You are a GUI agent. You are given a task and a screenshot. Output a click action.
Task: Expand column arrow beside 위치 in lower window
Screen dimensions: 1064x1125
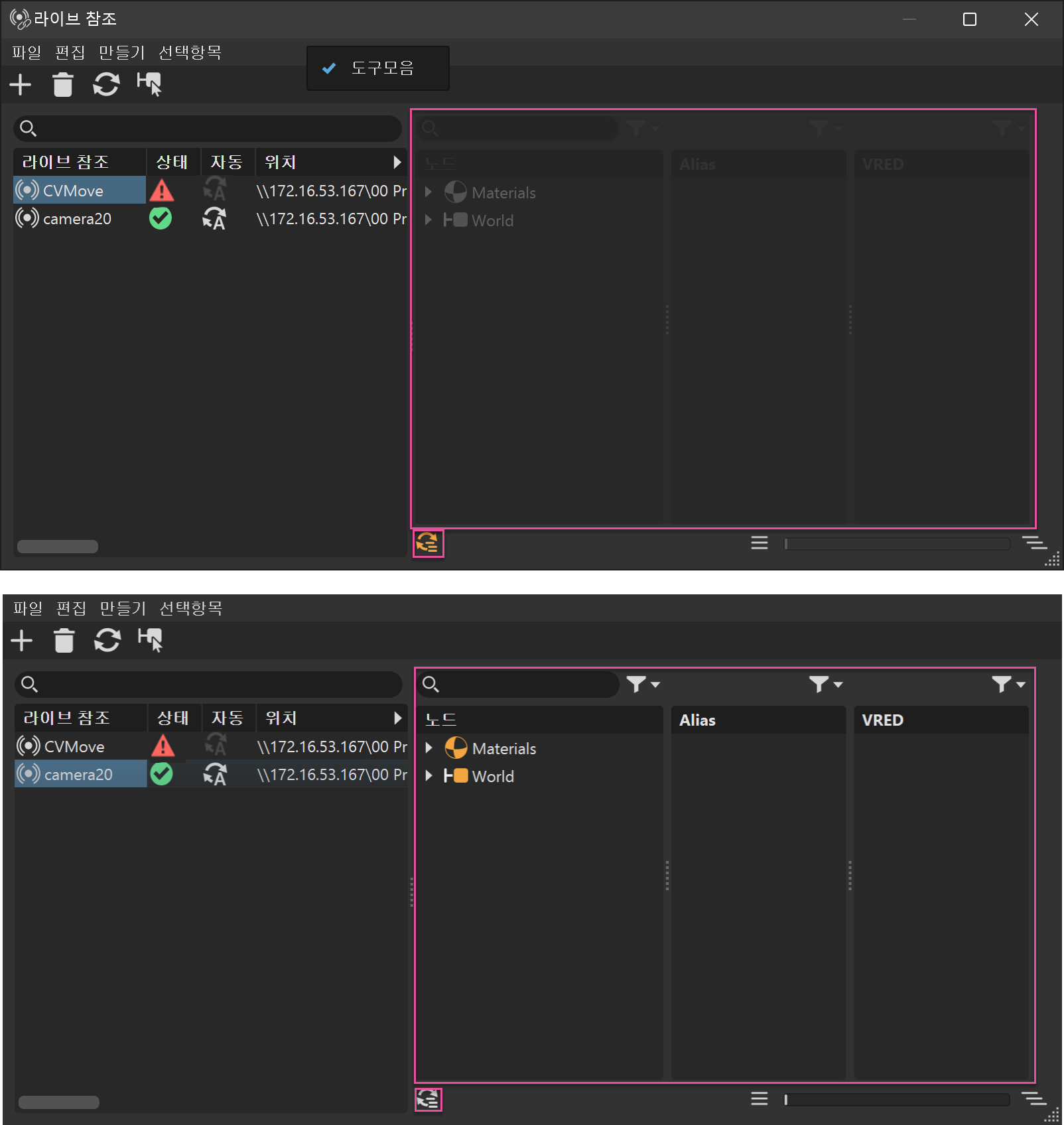click(x=398, y=718)
